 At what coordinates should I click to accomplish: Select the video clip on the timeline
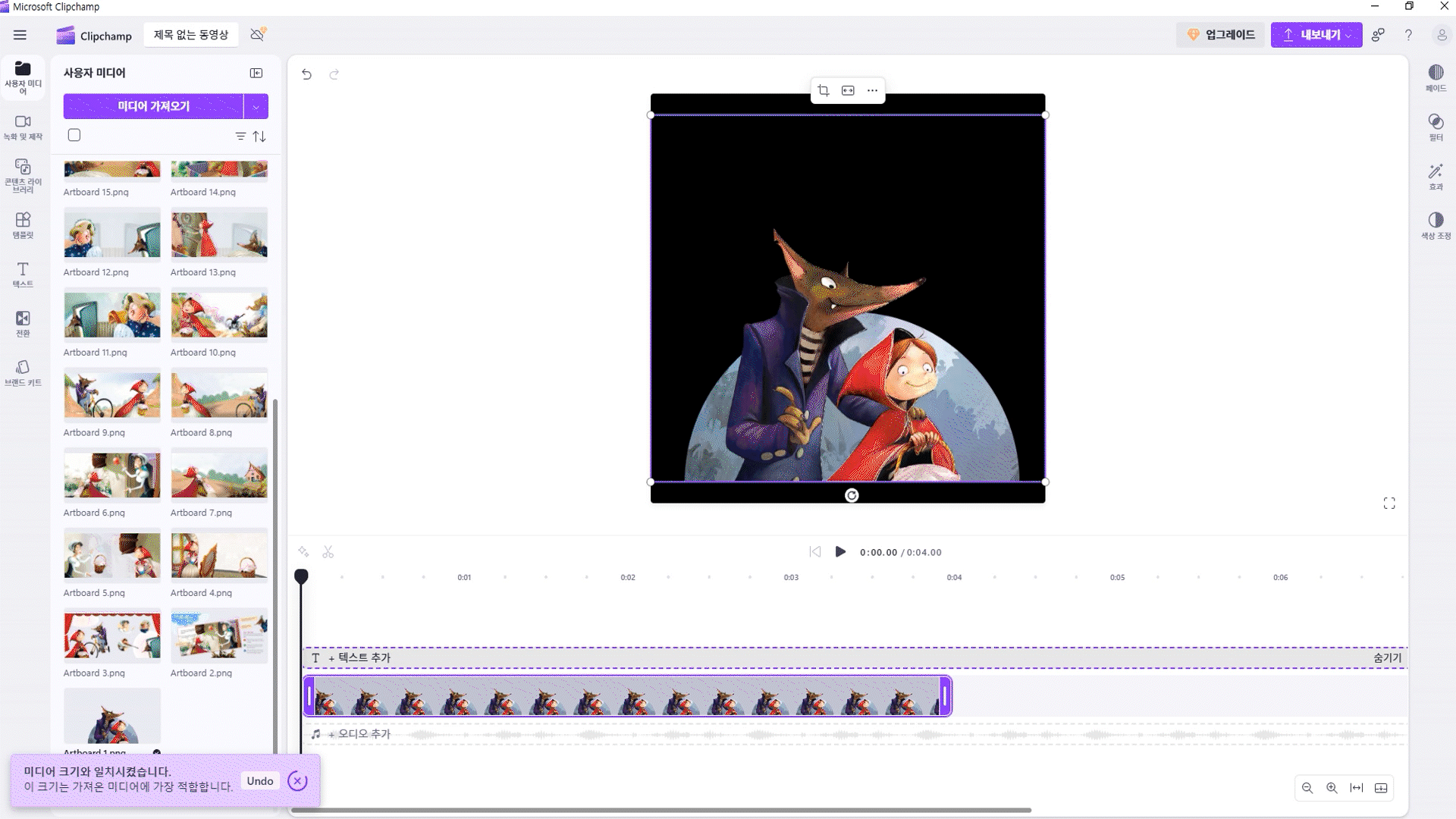point(627,696)
